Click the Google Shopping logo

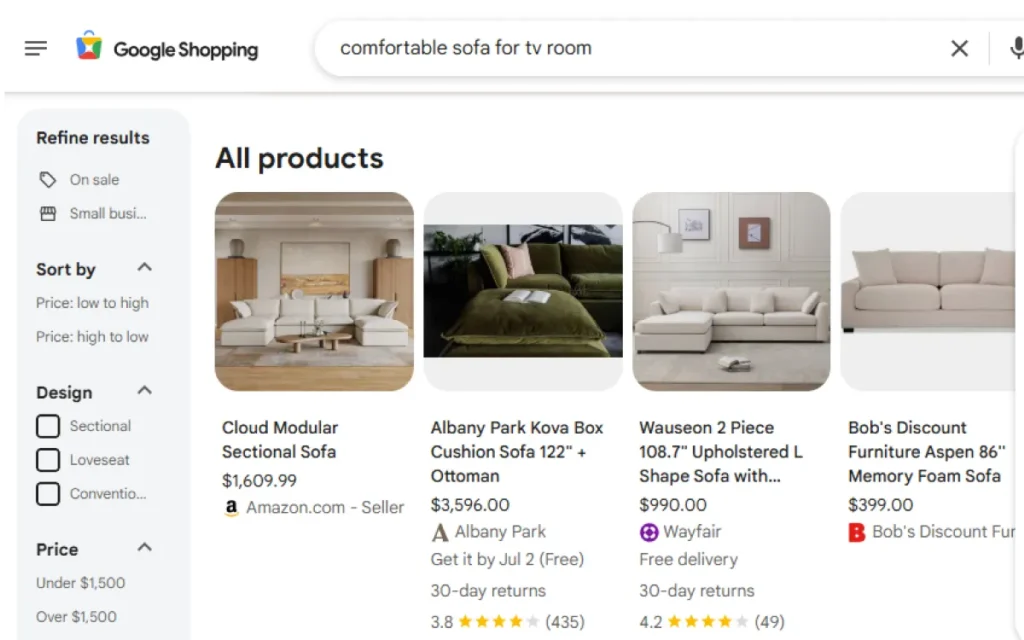coord(166,47)
